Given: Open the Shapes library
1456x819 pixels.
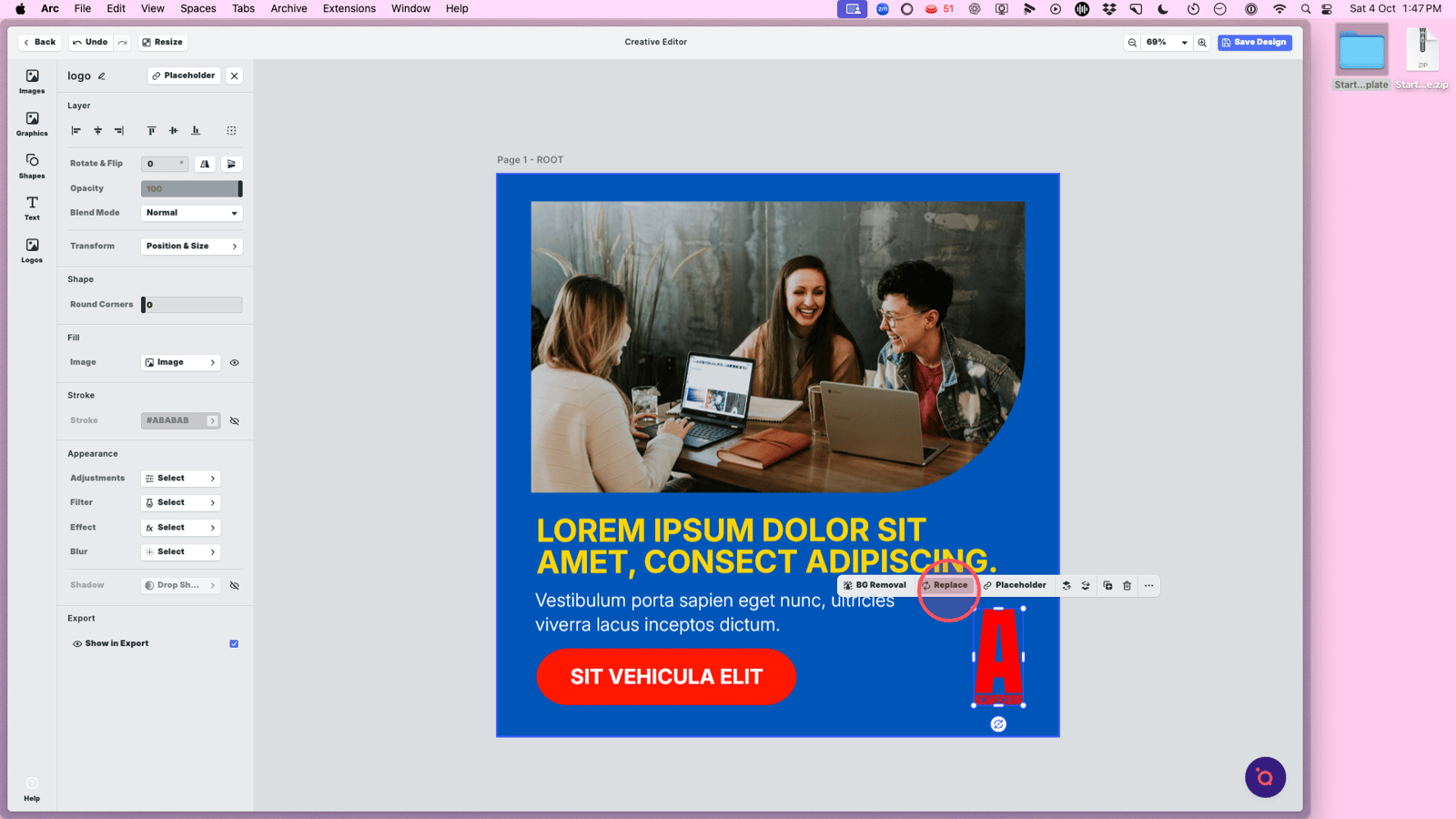Looking at the screenshot, I should (32, 166).
